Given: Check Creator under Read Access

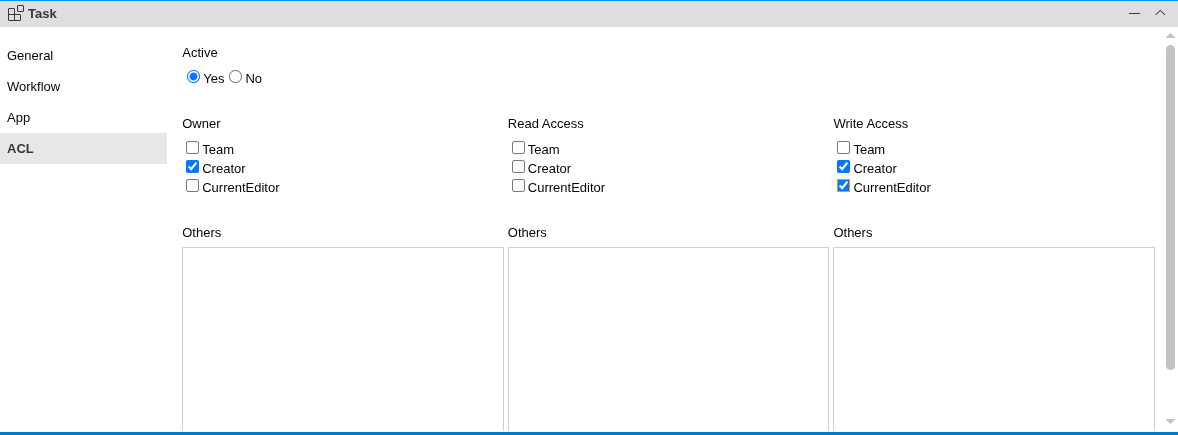Looking at the screenshot, I should click(518, 167).
